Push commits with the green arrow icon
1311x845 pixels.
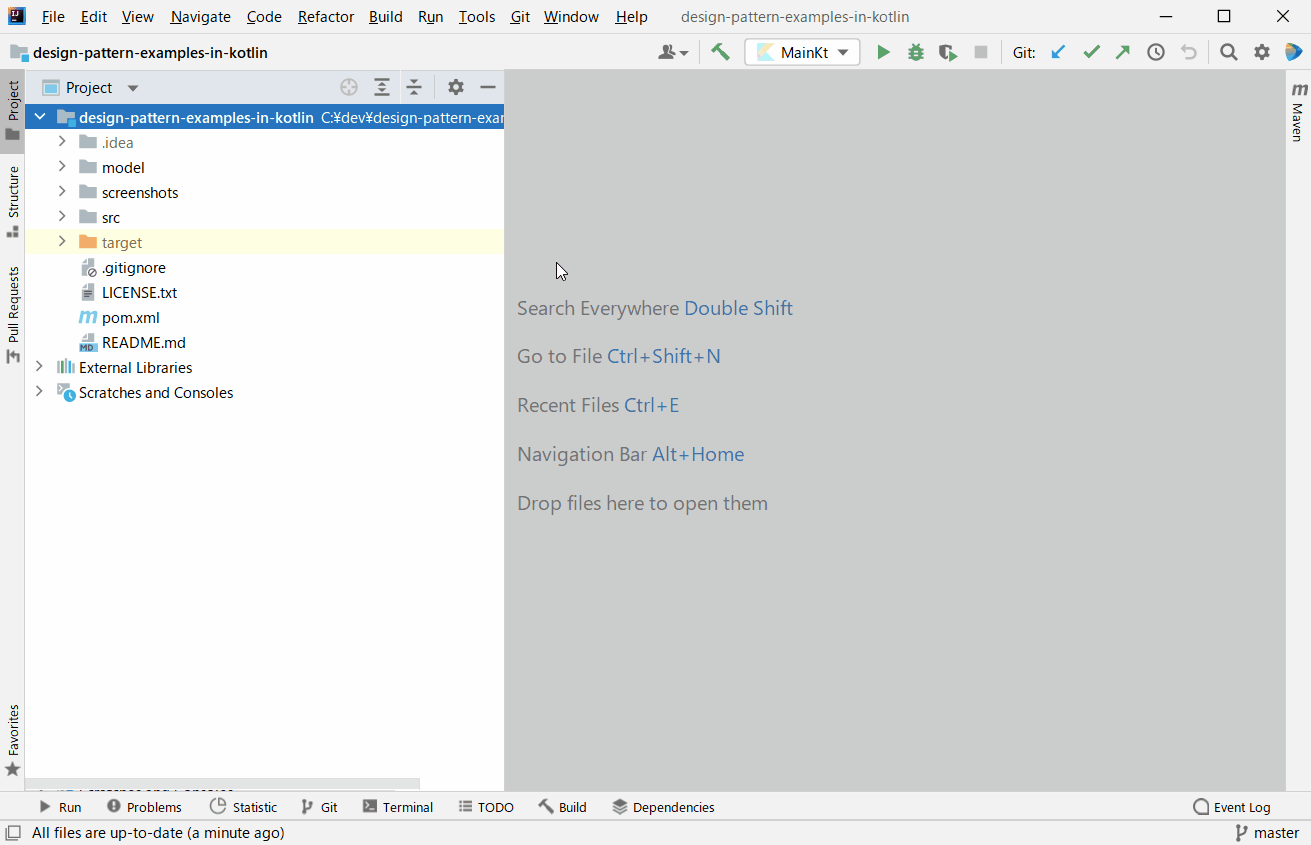(1123, 52)
